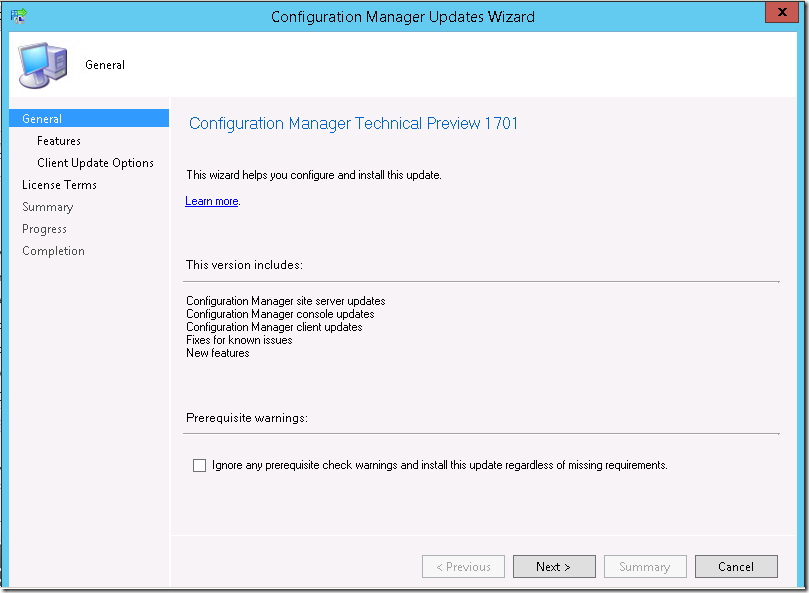809x593 pixels.
Task: Enable ignore prerequisite check warnings checkbox
Action: click(199, 465)
